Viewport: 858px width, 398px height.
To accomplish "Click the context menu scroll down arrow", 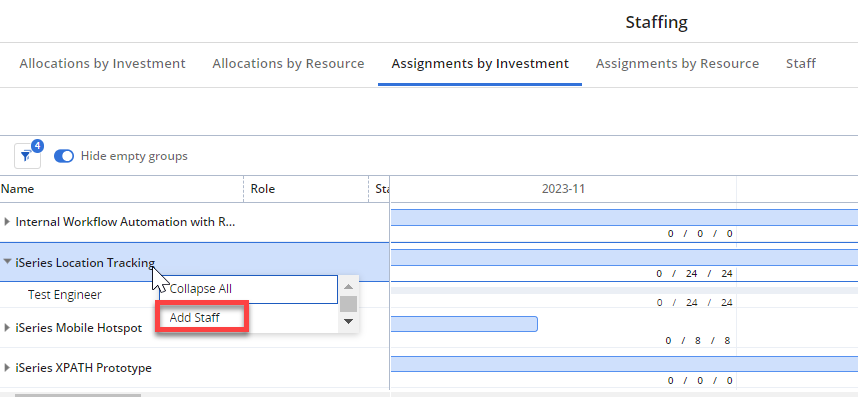I will [349, 322].
